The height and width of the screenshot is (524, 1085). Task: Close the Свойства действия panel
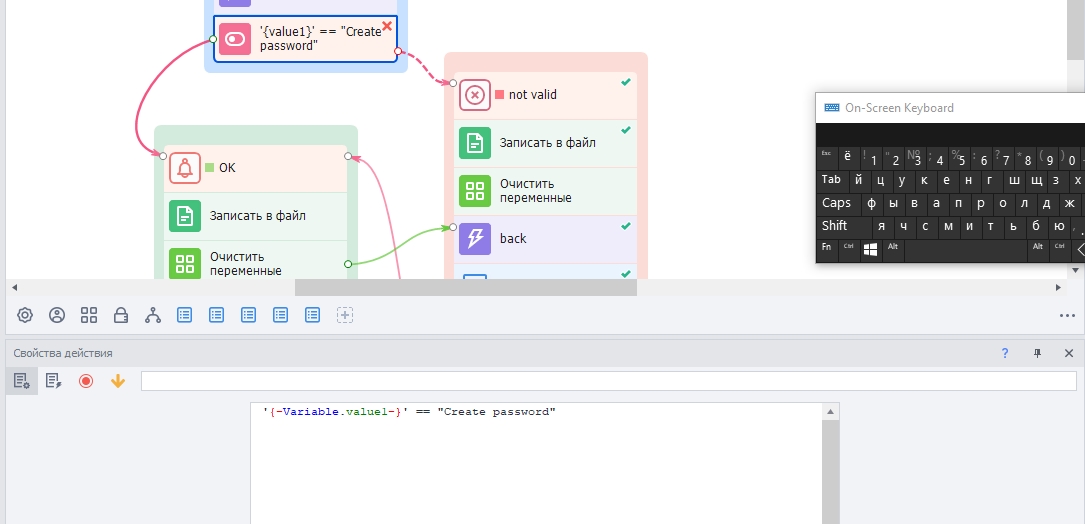[1068, 353]
